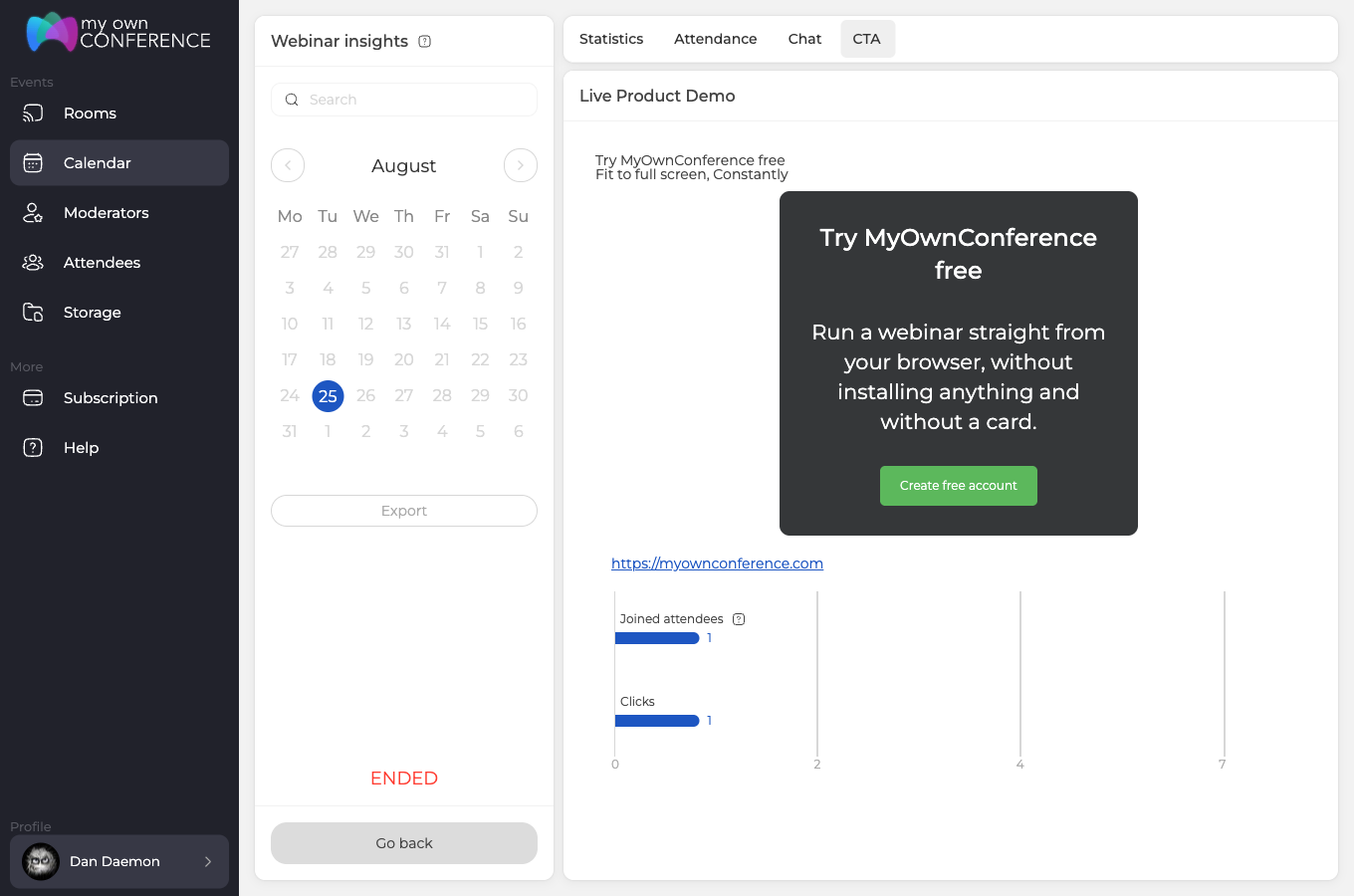This screenshot has width=1354, height=896.
Task: Open Storage in the sidebar
Action: point(119,313)
